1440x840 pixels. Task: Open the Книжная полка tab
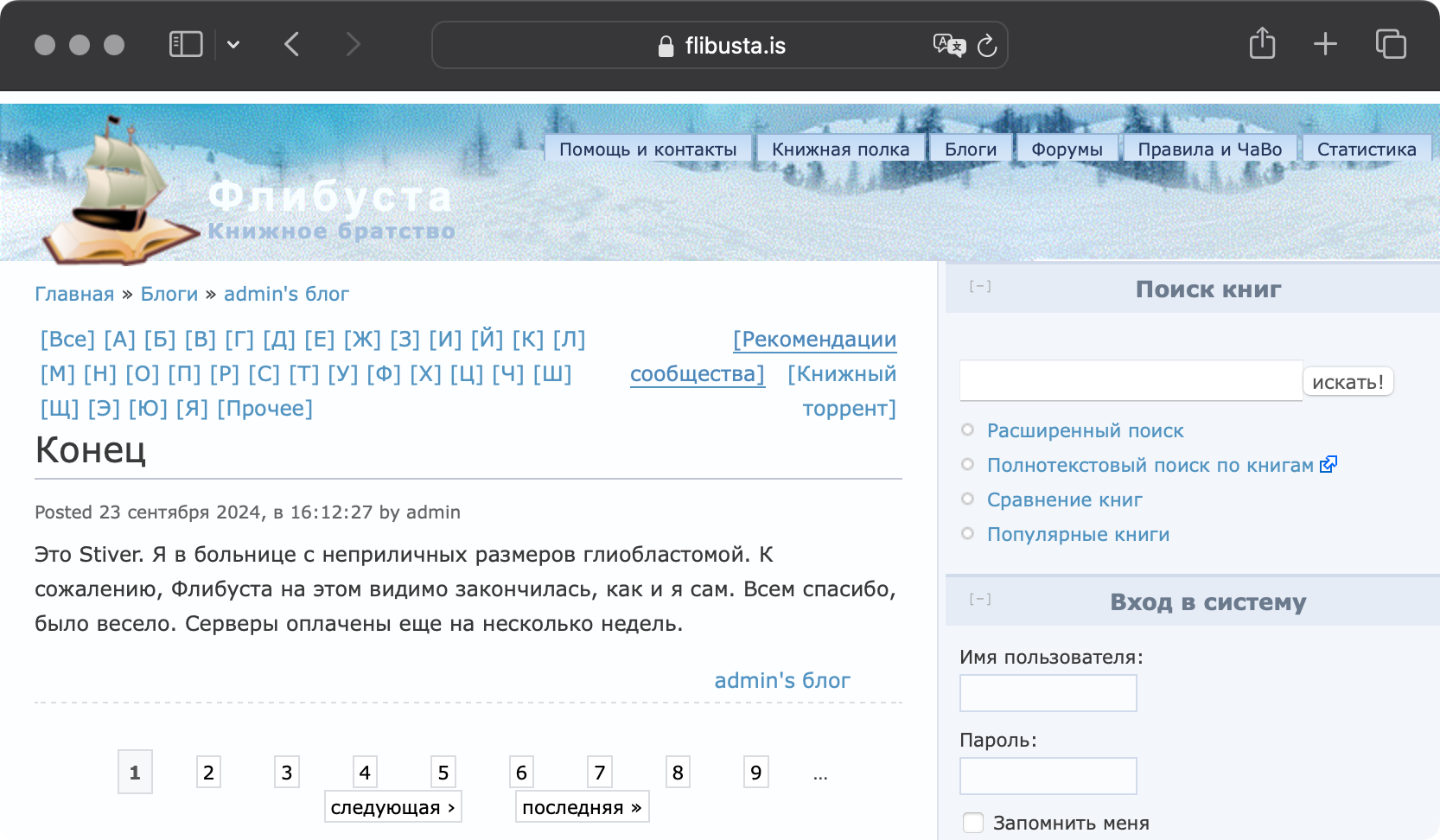840,150
